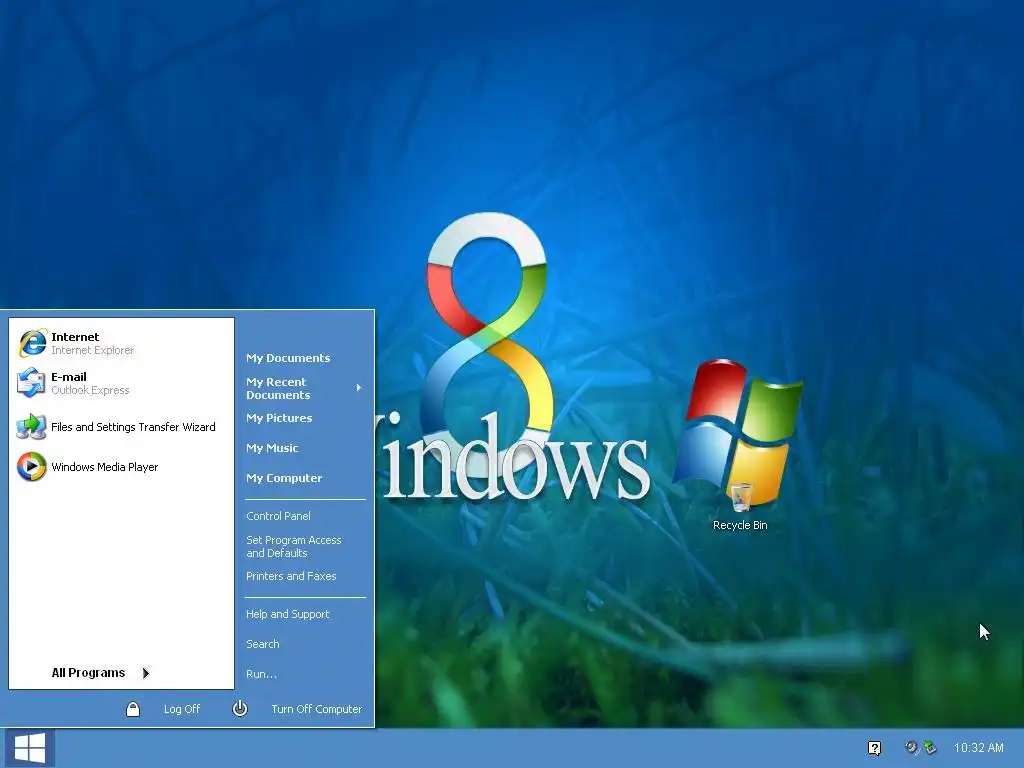Click the speaker media tray icon
The height and width of the screenshot is (768, 1024).
pos(911,747)
